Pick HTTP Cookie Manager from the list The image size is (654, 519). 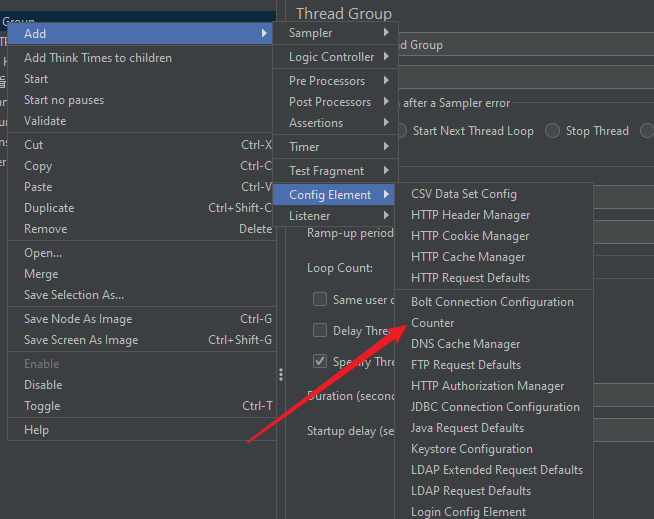(x=470, y=236)
